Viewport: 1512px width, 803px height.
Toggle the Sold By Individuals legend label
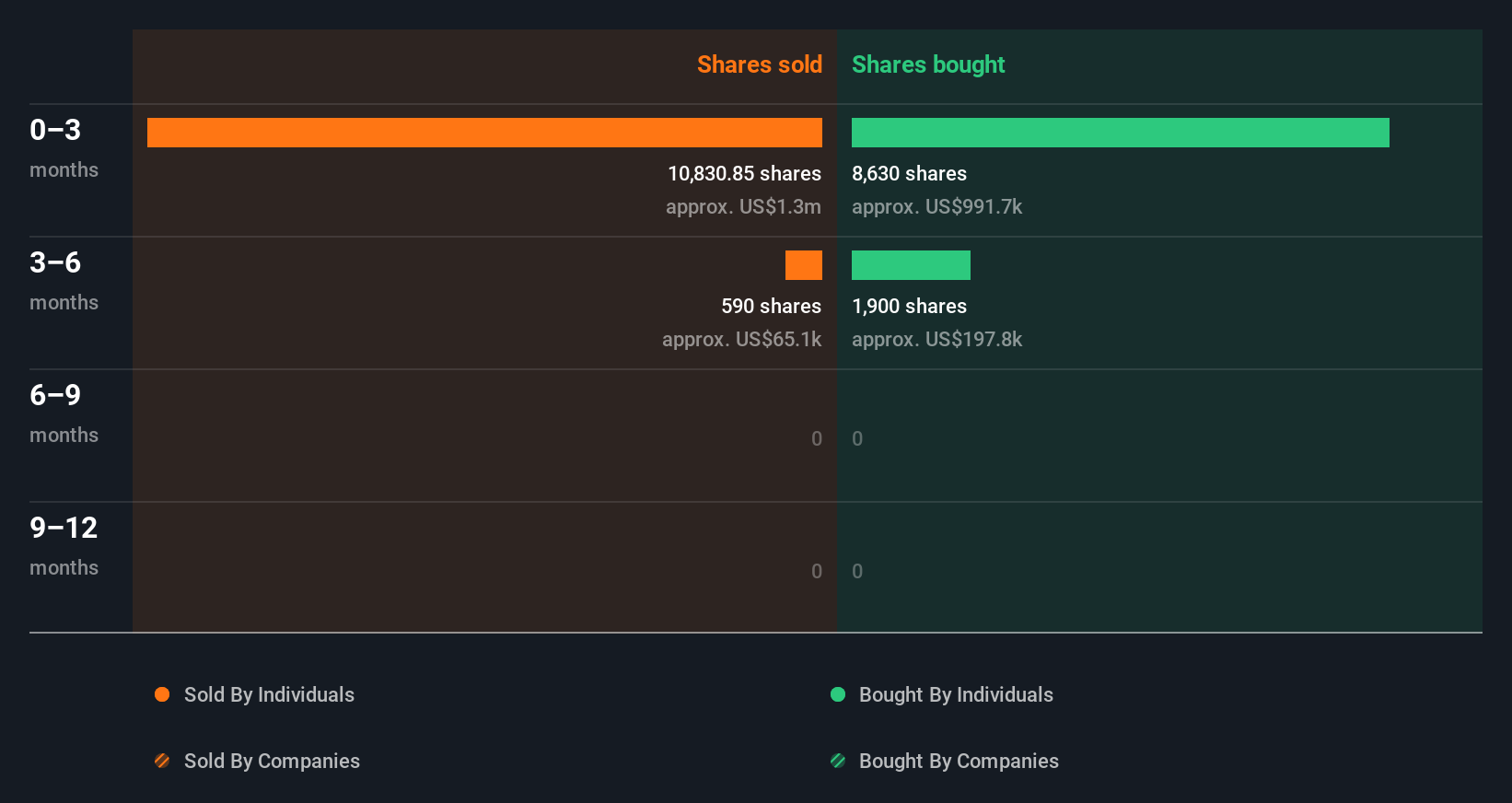pos(269,695)
